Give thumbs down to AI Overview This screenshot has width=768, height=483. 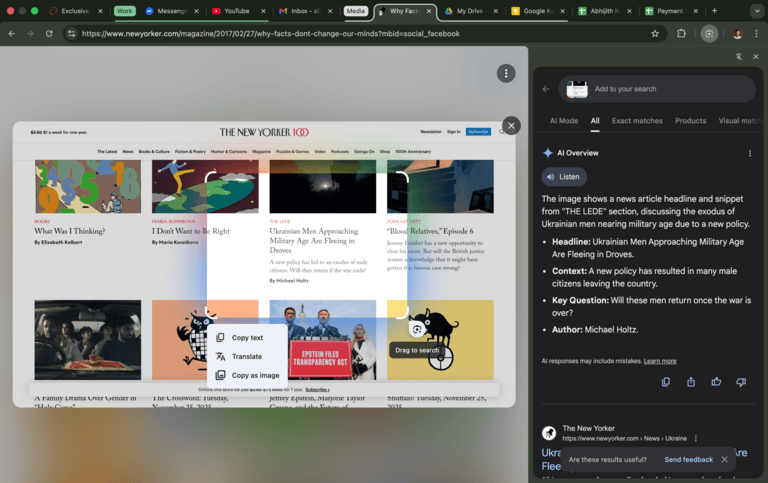point(741,382)
